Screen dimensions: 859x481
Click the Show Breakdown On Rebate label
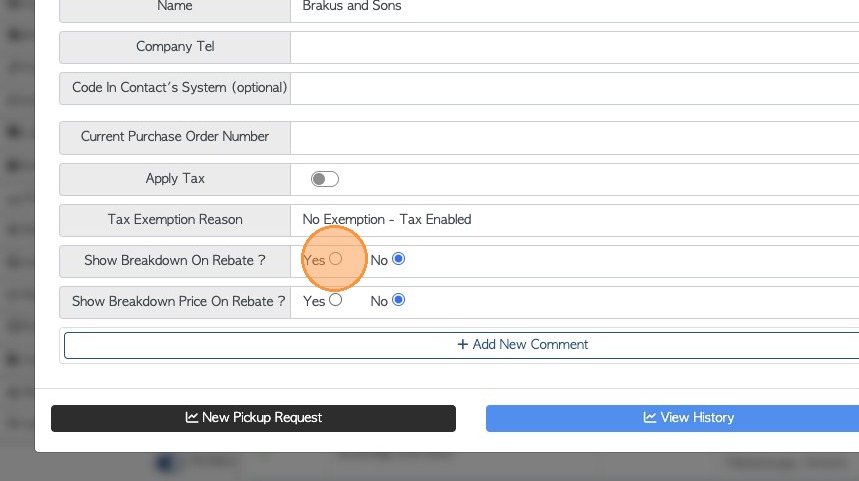click(175, 260)
